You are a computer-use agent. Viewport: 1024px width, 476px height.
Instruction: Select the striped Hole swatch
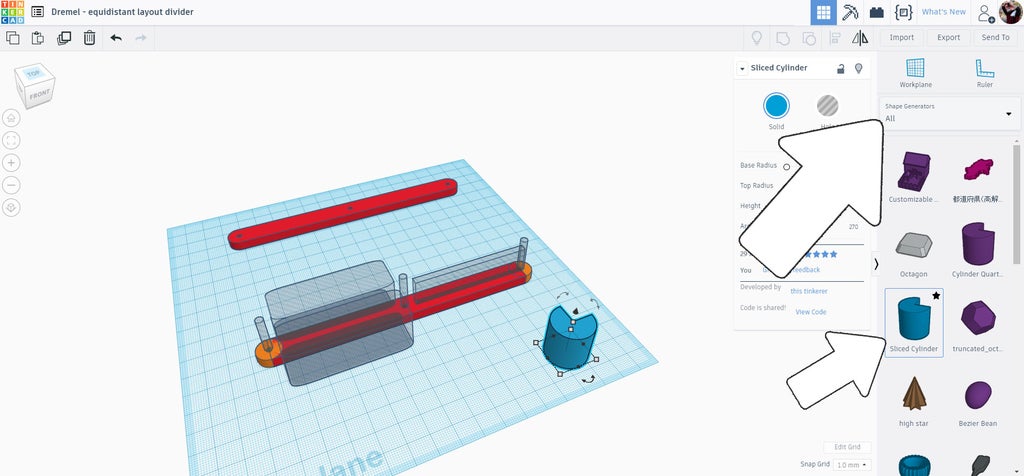827,105
